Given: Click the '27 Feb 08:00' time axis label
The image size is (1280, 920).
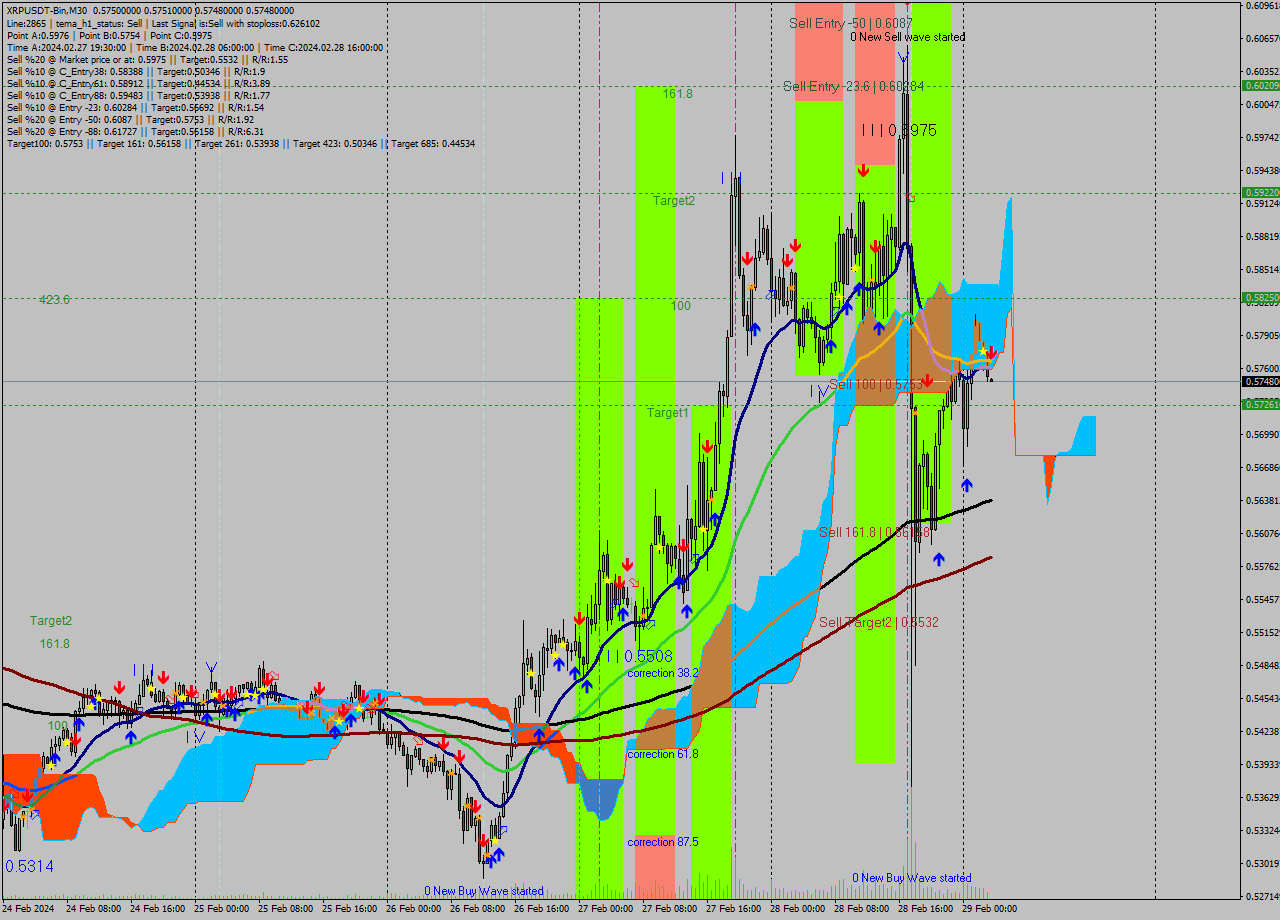Looking at the screenshot, I should click(669, 909).
